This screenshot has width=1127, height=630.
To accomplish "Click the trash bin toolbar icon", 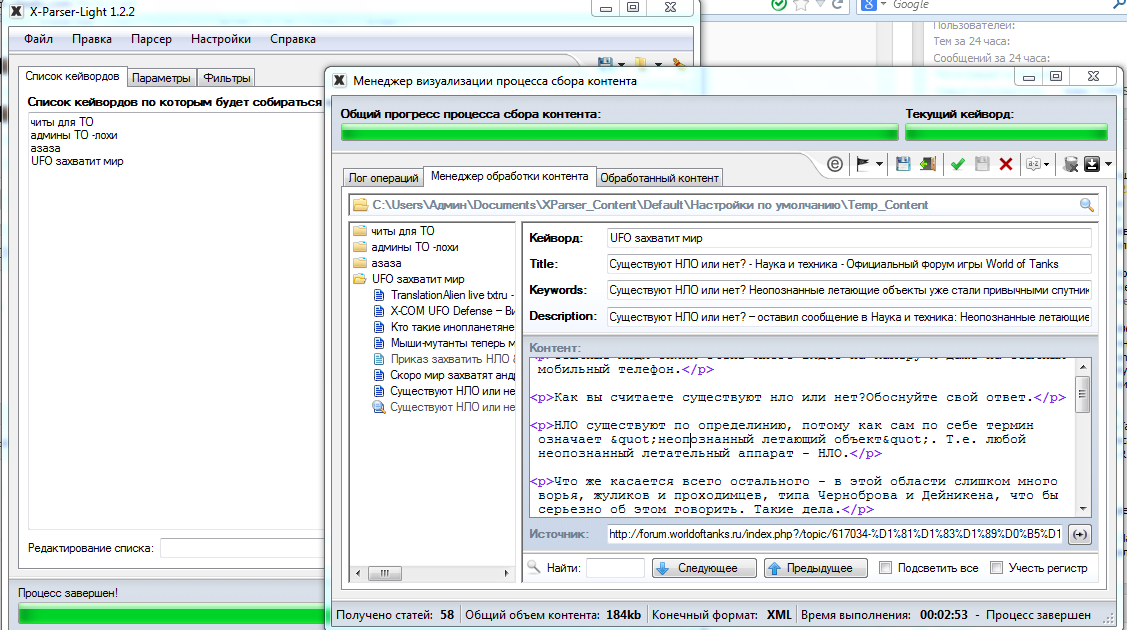I will pos(1070,164).
